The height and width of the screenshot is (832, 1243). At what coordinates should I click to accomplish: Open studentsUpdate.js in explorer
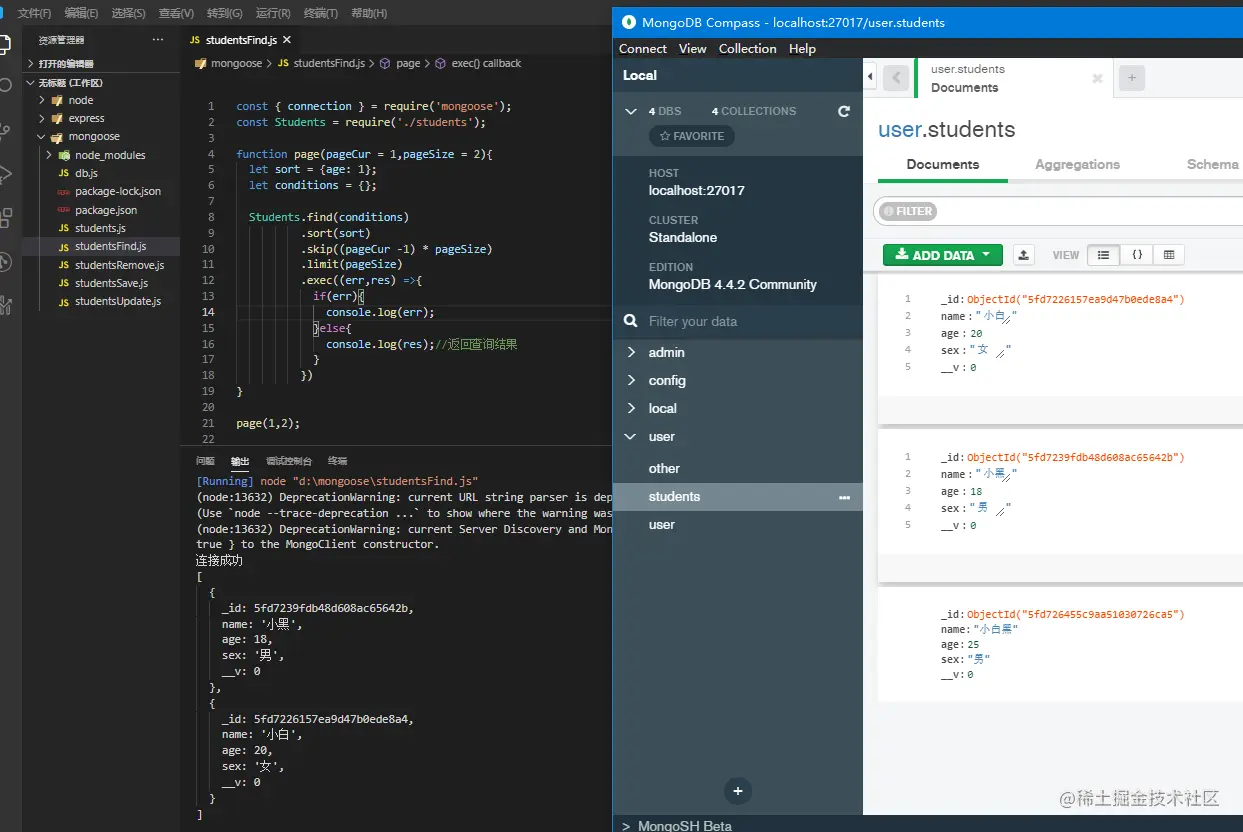pos(117,301)
